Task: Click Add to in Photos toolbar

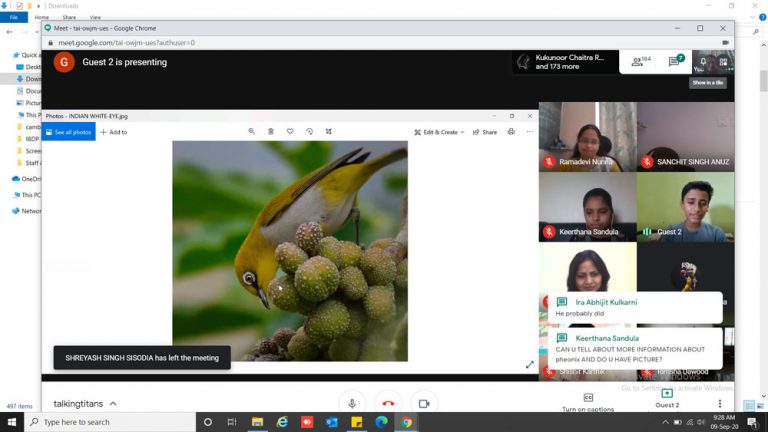Action: pos(114,132)
